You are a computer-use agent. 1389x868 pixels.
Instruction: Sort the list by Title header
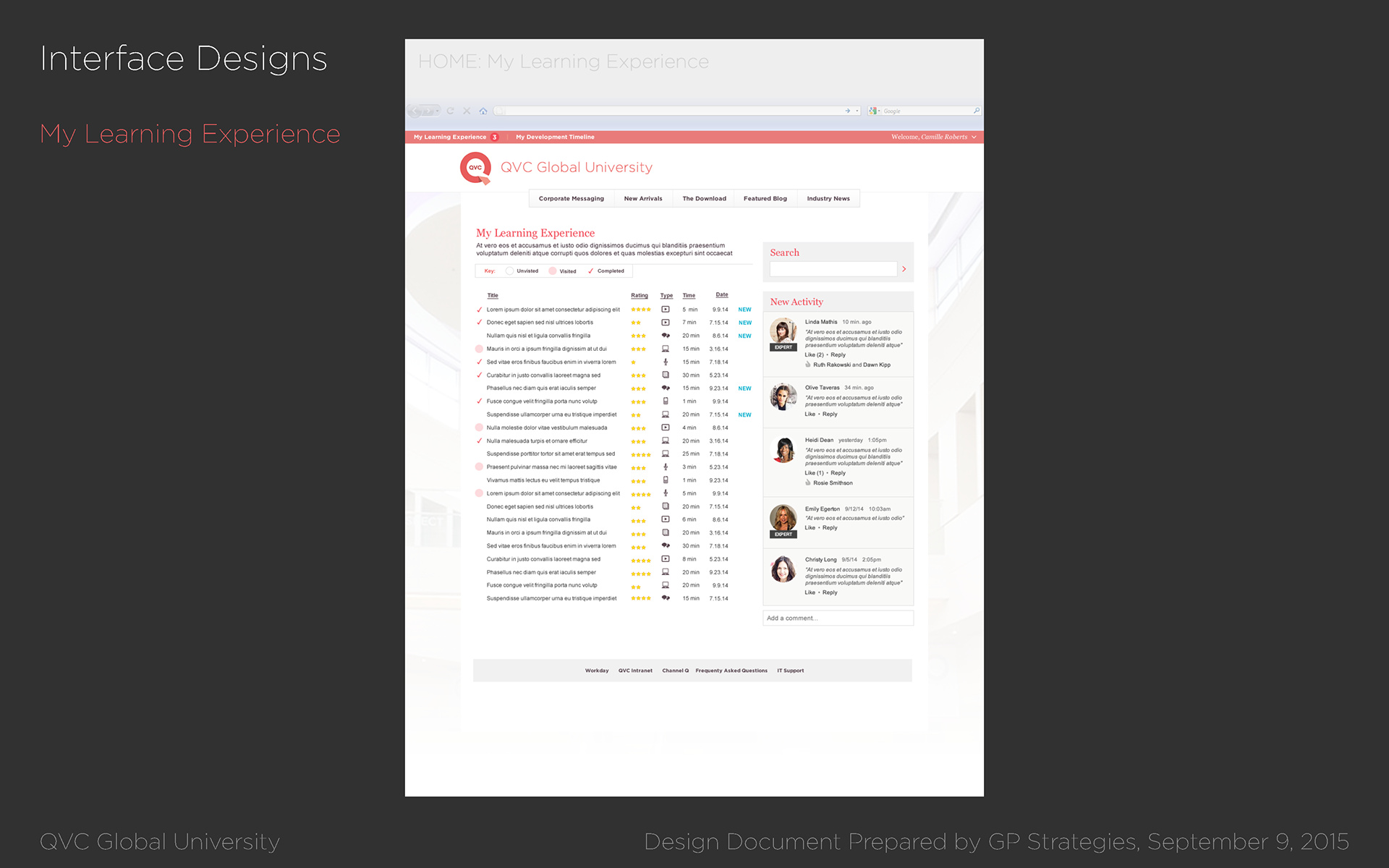[x=493, y=295]
